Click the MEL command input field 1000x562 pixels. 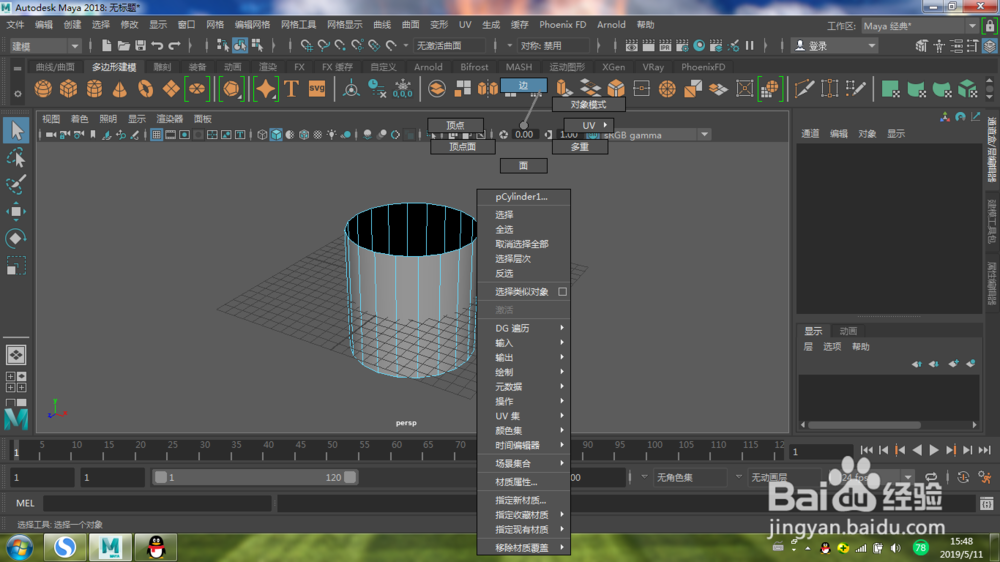157,503
